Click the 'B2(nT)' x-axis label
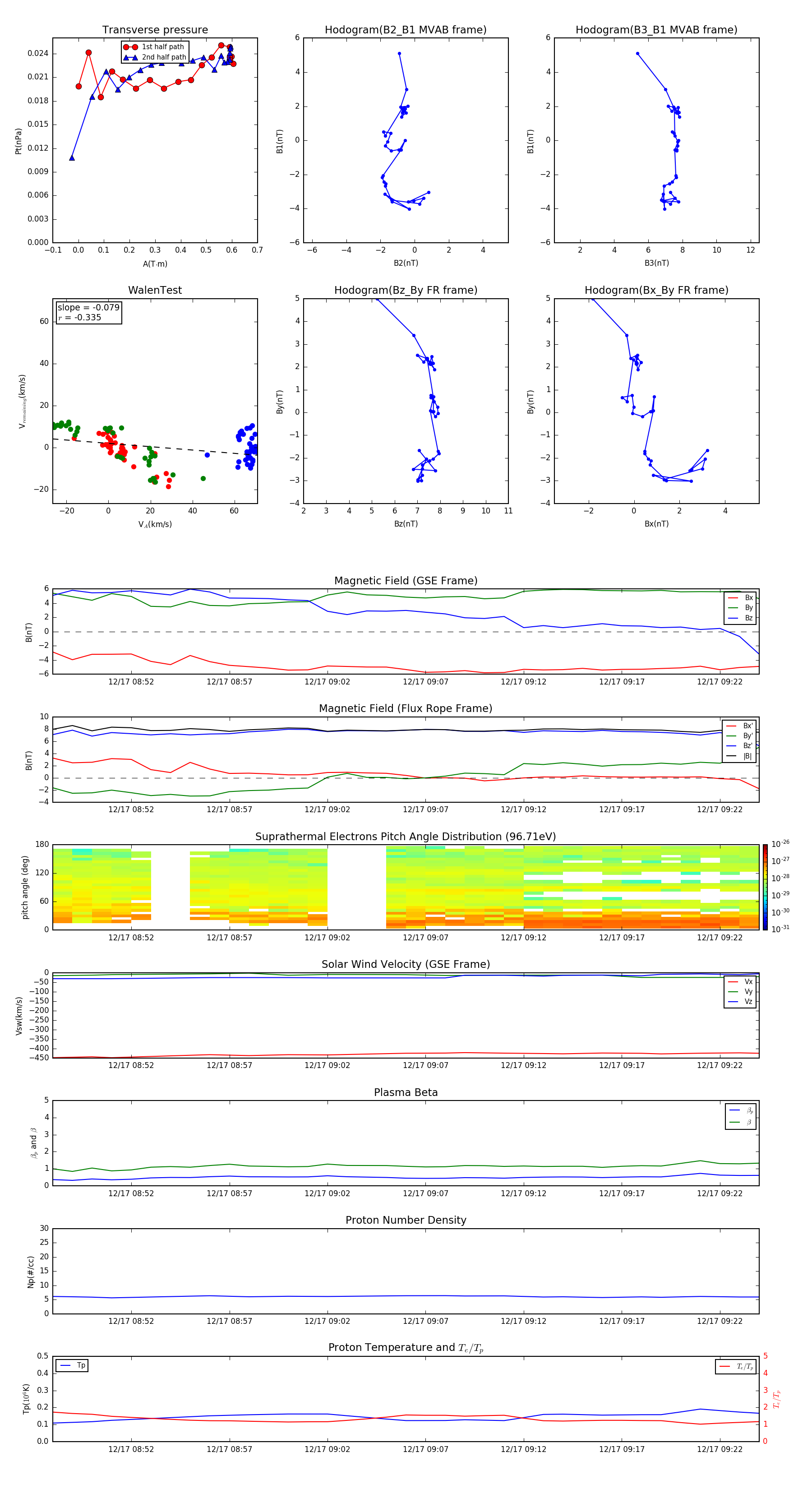Image resolution: width=812 pixels, height=1489 pixels. coord(406,263)
